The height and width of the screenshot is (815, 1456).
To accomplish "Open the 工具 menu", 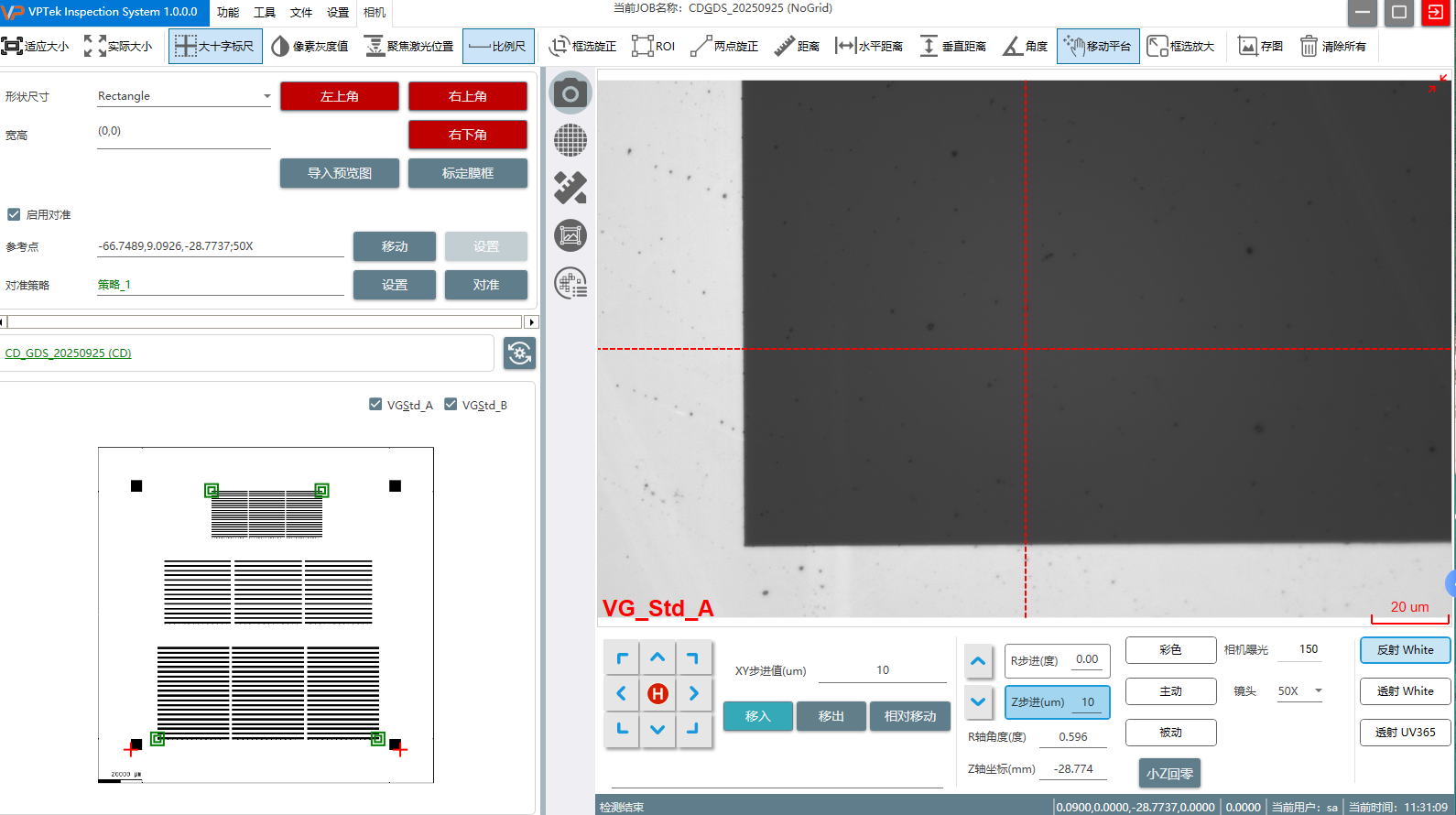I will pyautogui.click(x=265, y=13).
